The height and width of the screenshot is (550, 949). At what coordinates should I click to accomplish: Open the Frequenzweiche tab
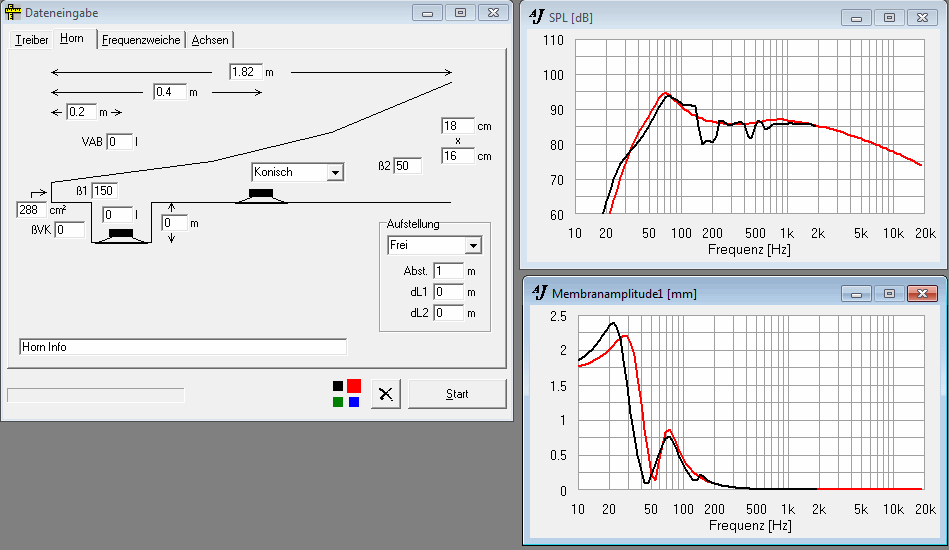coord(141,40)
